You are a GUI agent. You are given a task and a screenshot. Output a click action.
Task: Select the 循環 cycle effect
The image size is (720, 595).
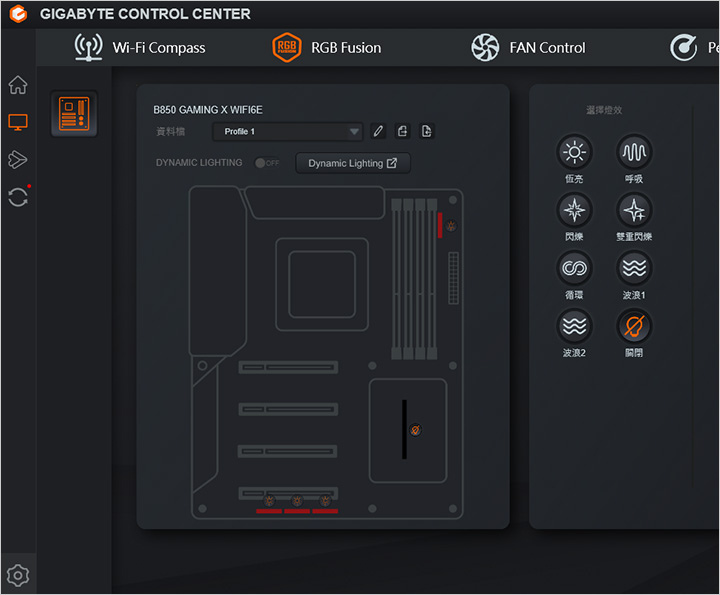[x=574, y=268]
